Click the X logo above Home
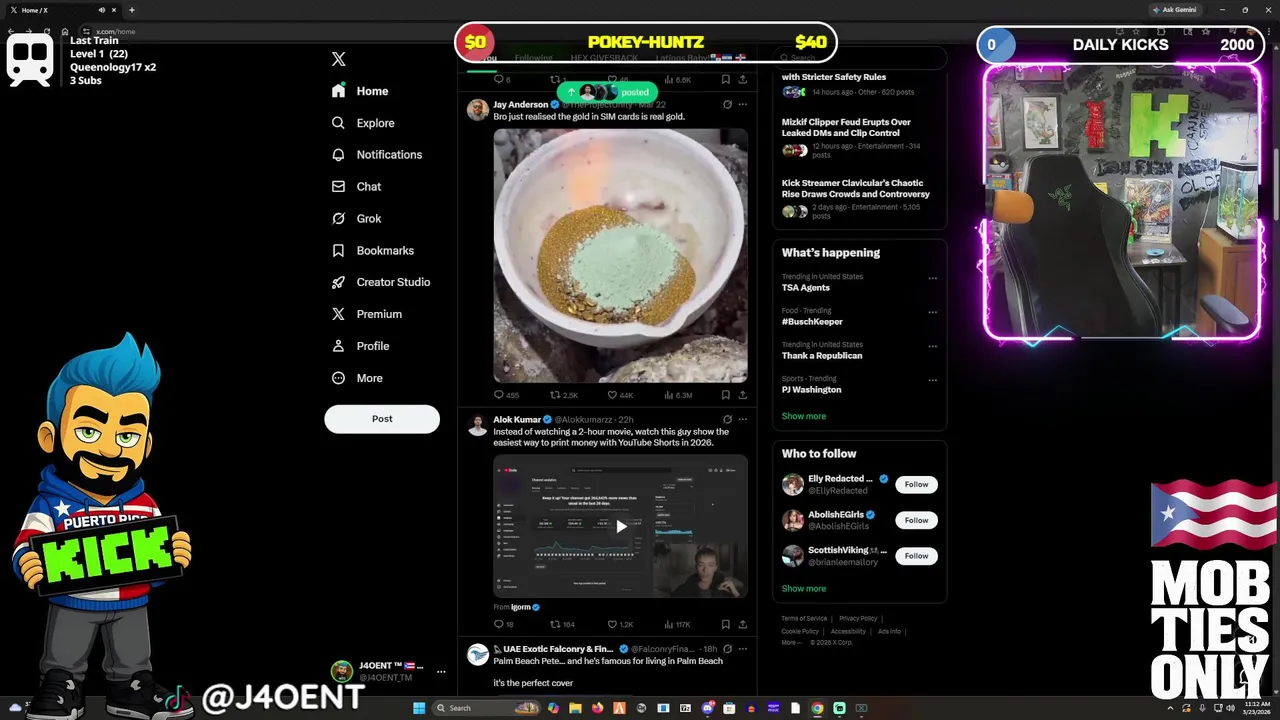1280x720 pixels. click(339, 59)
